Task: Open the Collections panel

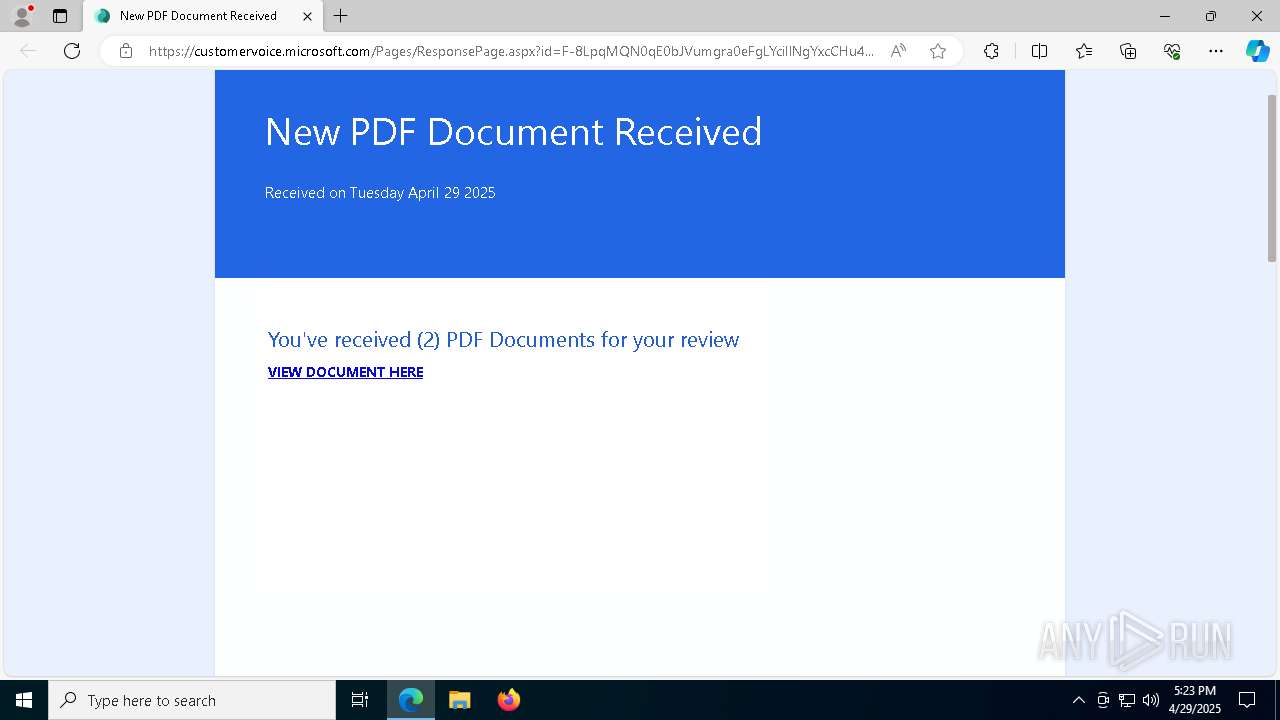Action: 1128,51
